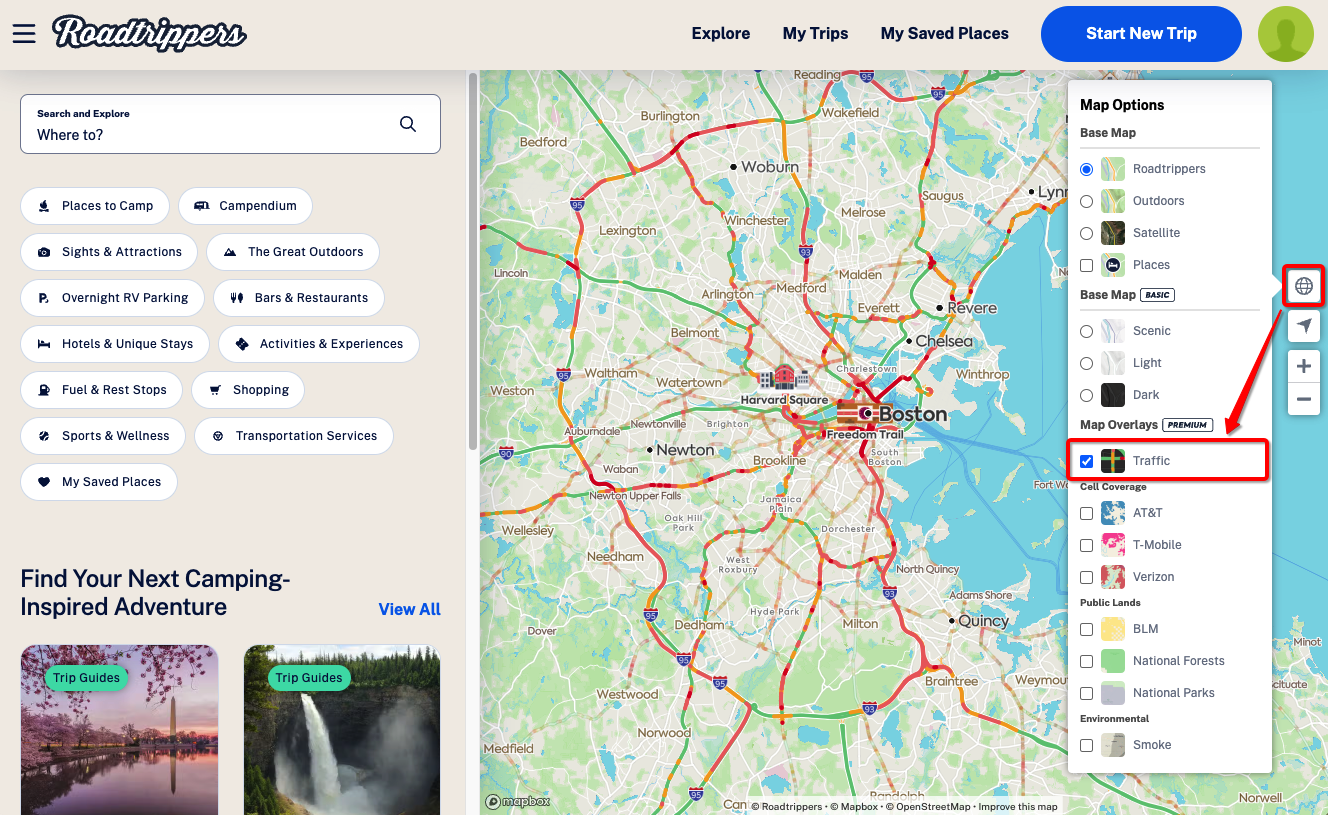1328x815 pixels.
Task: Select the Places to Camp category
Action: [95, 206]
